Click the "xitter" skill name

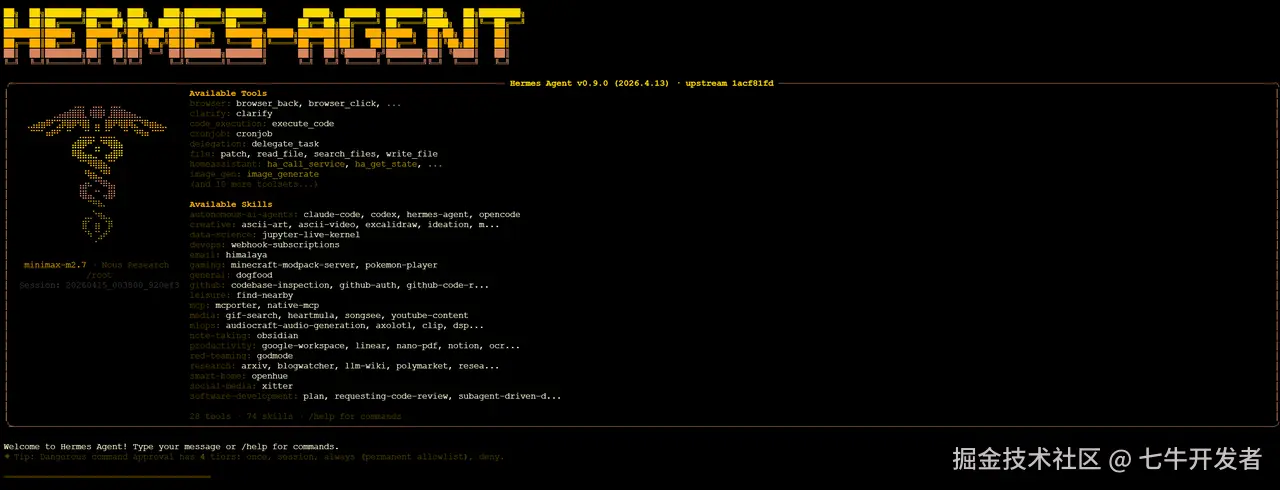click(x=277, y=386)
